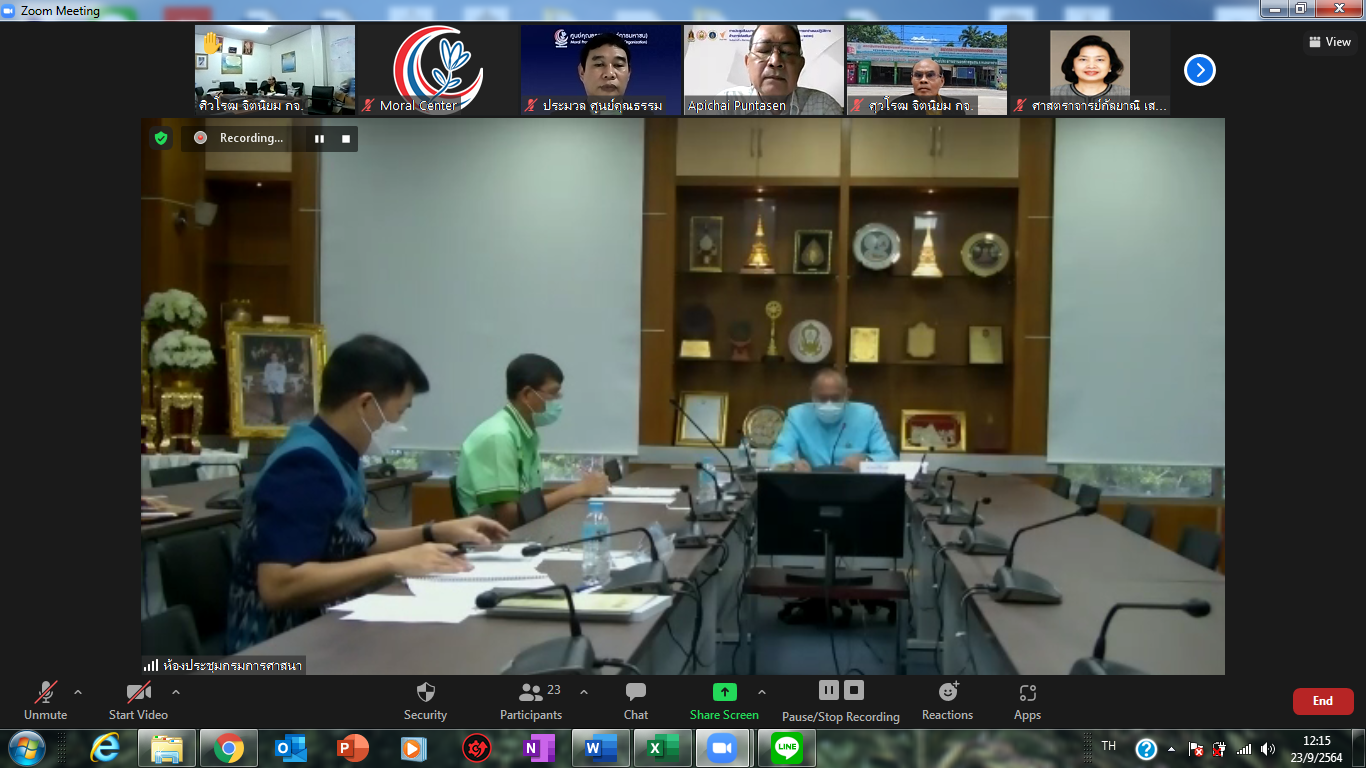Select Apichai Puntasen video thumbnail
Image resolution: width=1366 pixels, height=768 pixels.
point(764,70)
